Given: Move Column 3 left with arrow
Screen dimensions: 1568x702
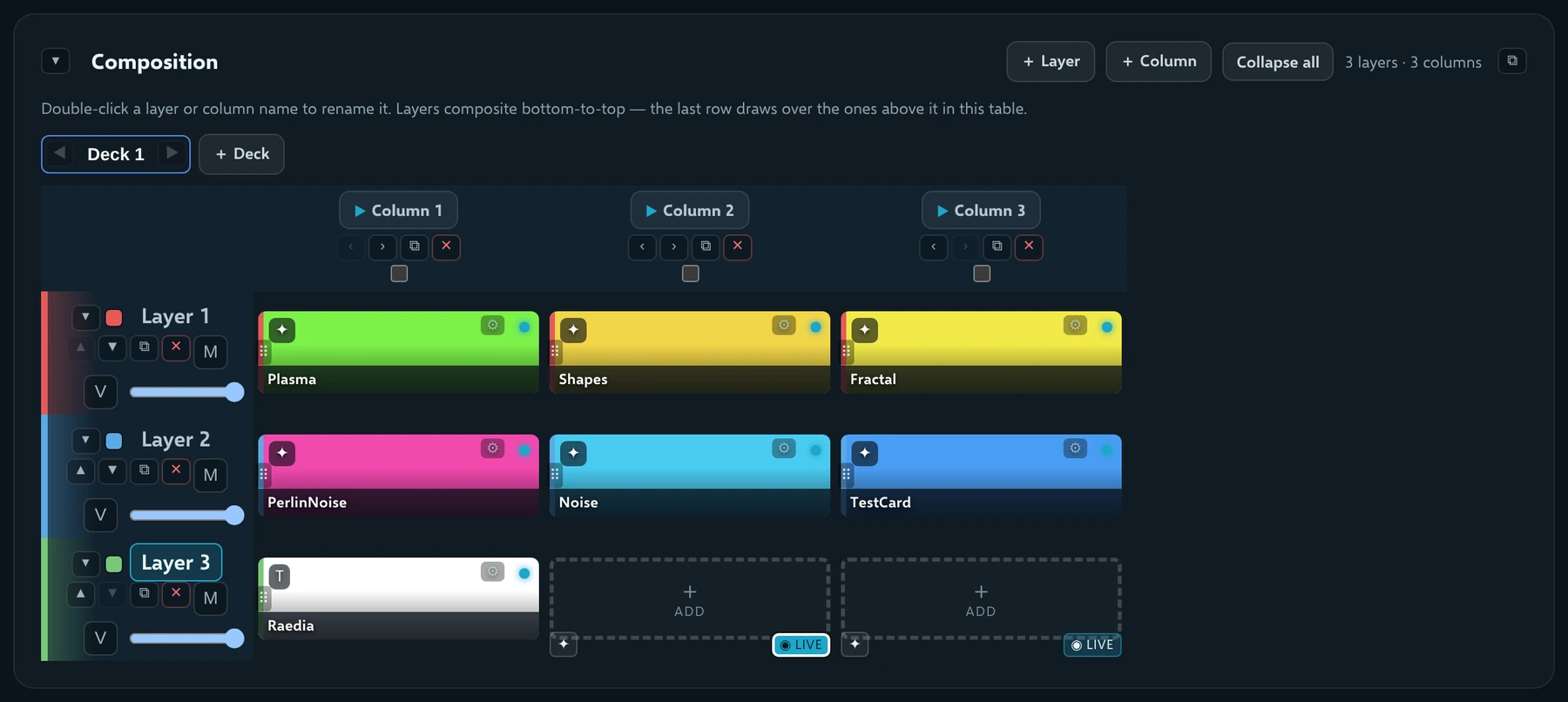Looking at the screenshot, I should click(934, 246).
